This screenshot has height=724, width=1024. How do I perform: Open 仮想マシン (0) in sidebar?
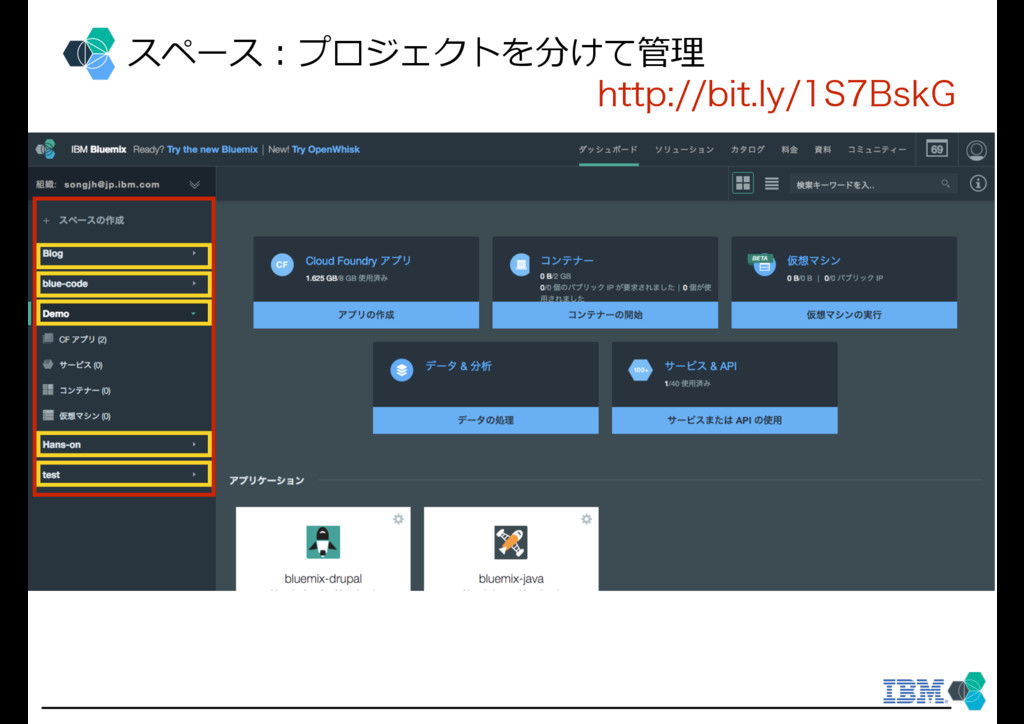(84, 416)
